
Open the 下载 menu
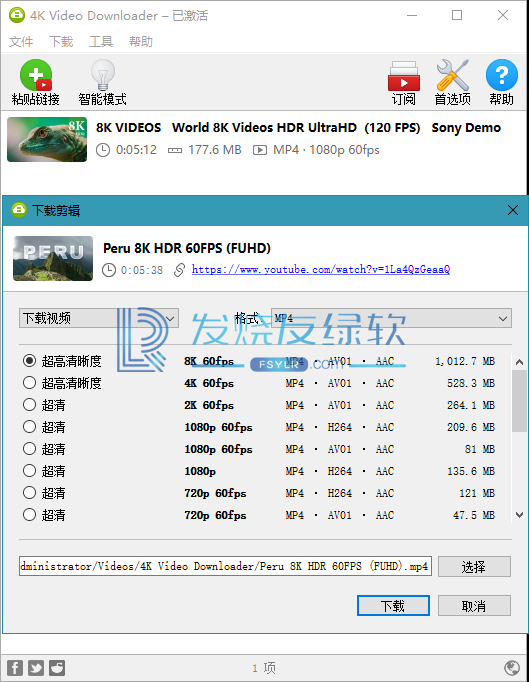click(x=61, y=42)
